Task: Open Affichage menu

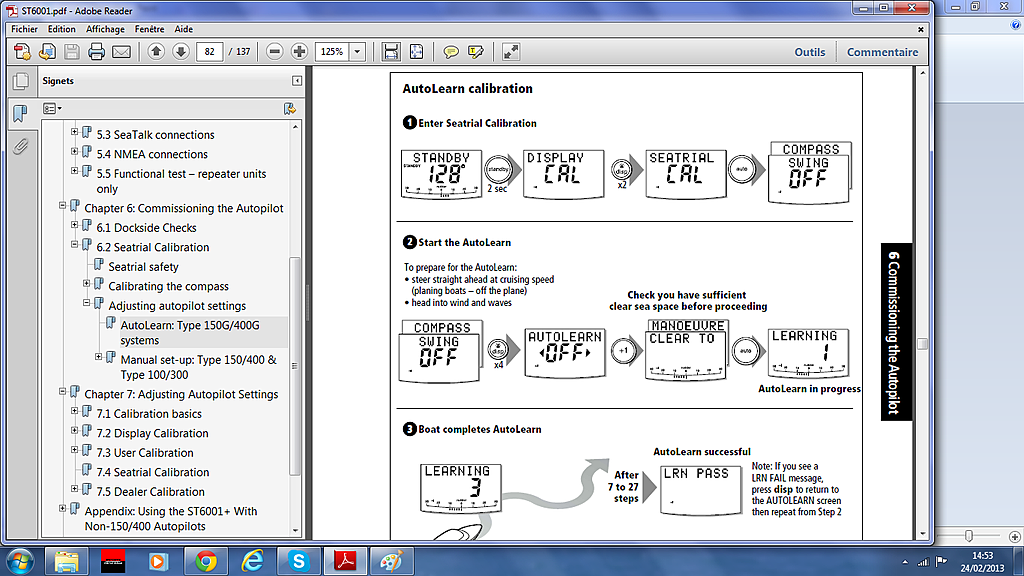Action: click(x=105, y=29)
